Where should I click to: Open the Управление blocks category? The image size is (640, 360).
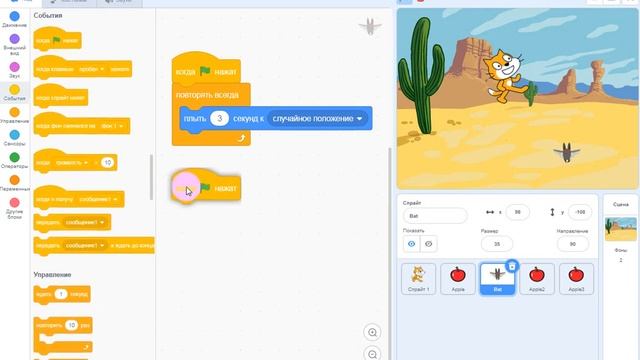click(x=14, y=116)
